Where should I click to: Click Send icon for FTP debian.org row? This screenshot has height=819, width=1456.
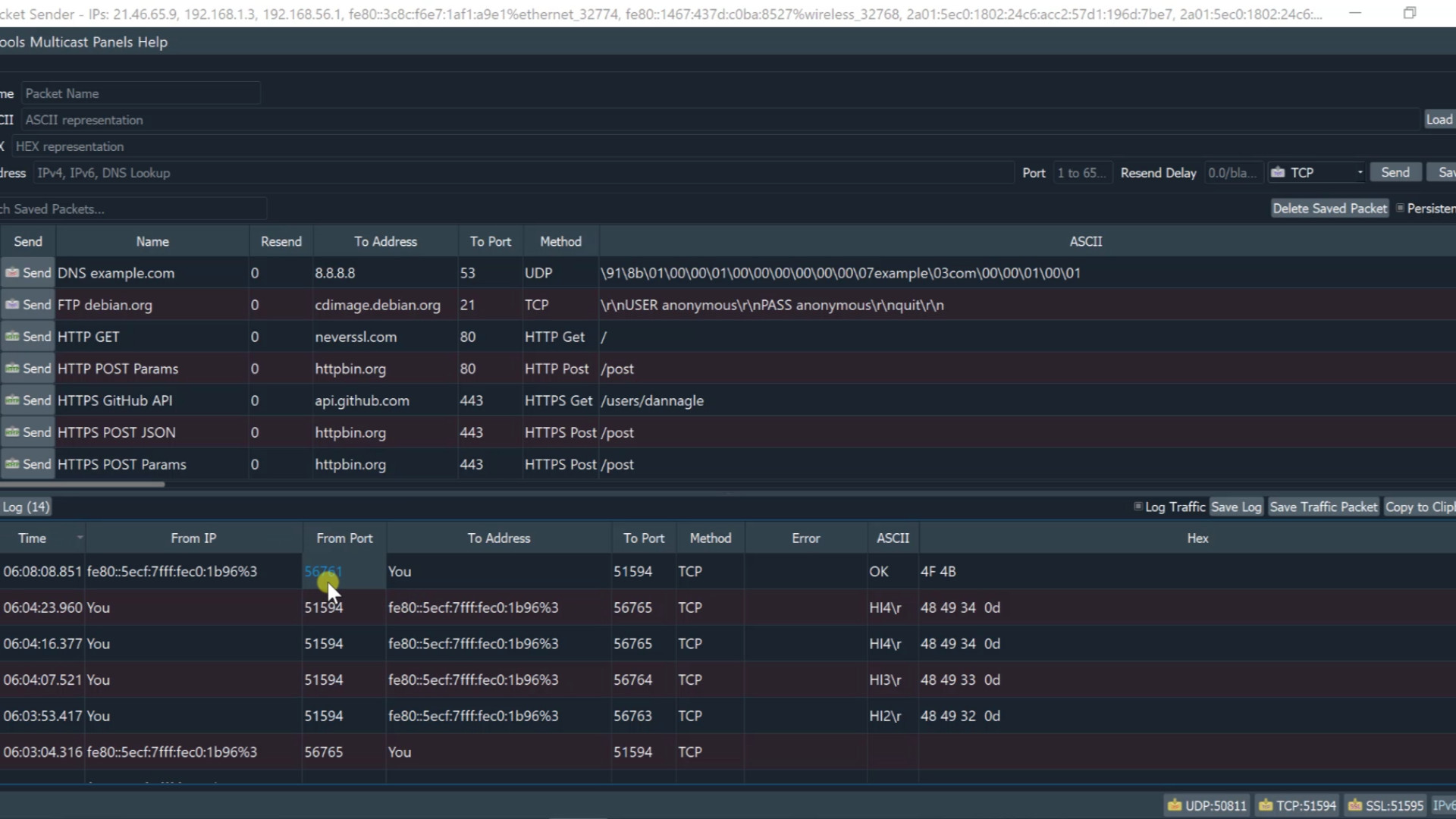click(13, 305)
